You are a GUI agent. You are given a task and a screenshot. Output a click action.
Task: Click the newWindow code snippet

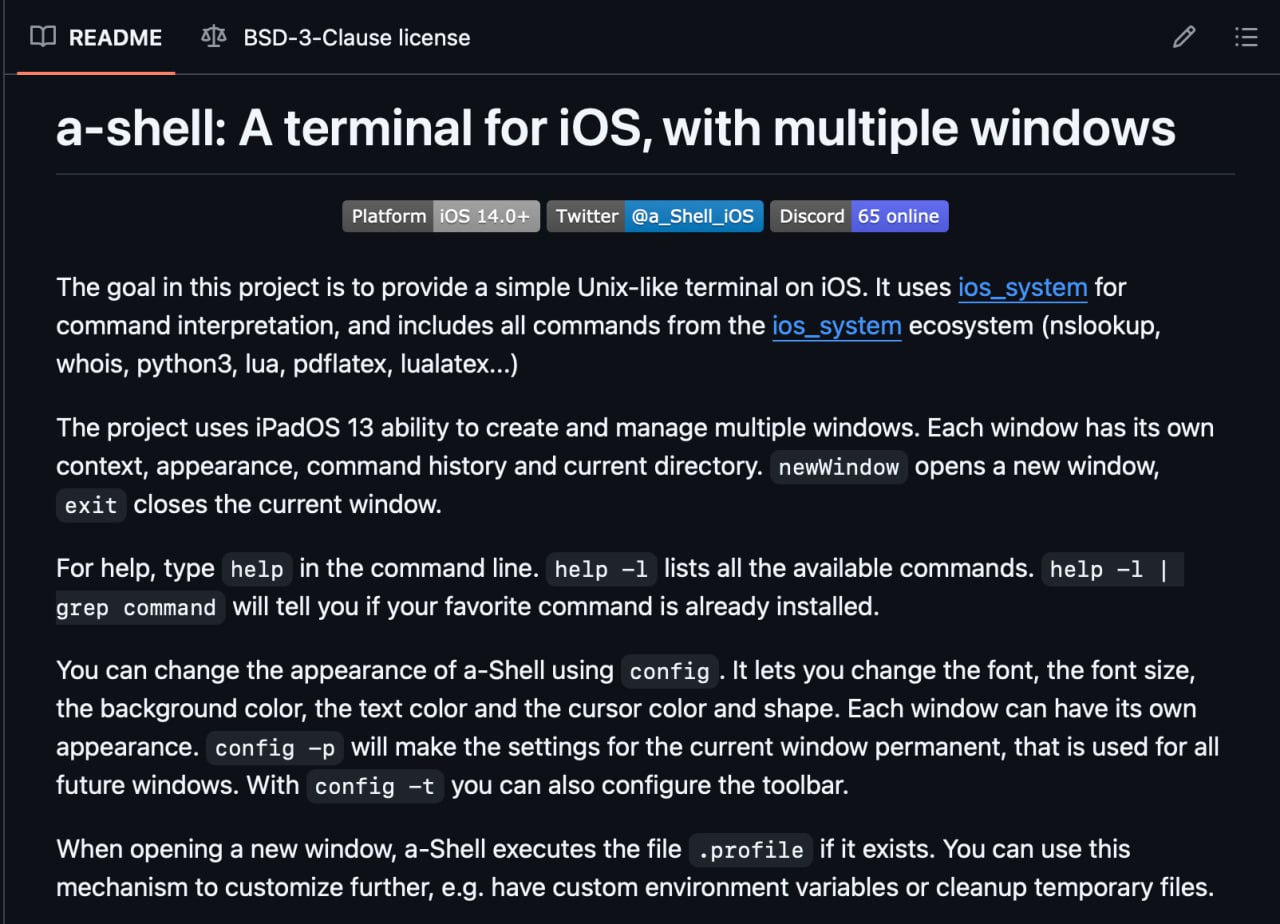pyautogui.click(x=838, y=468)
